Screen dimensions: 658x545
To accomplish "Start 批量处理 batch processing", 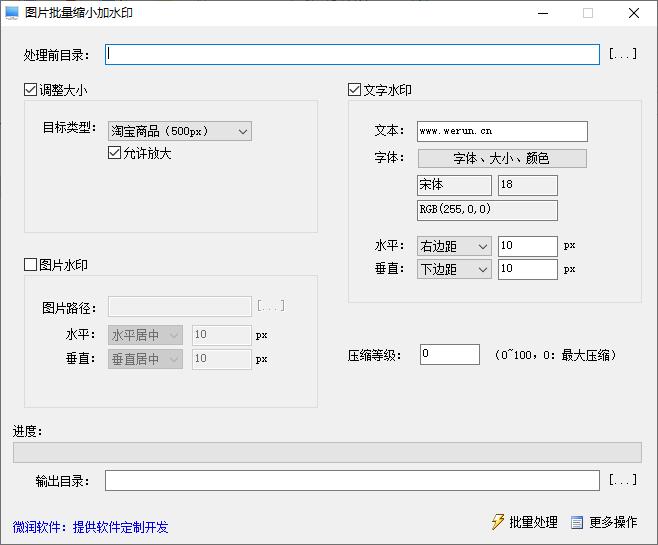I will 525,522.
